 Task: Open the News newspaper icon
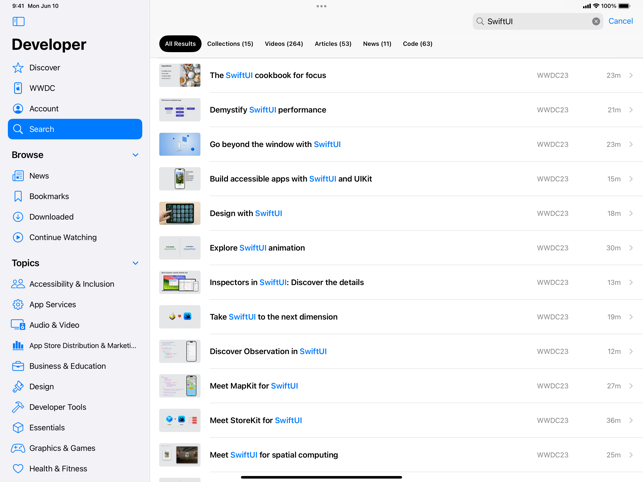18,176
